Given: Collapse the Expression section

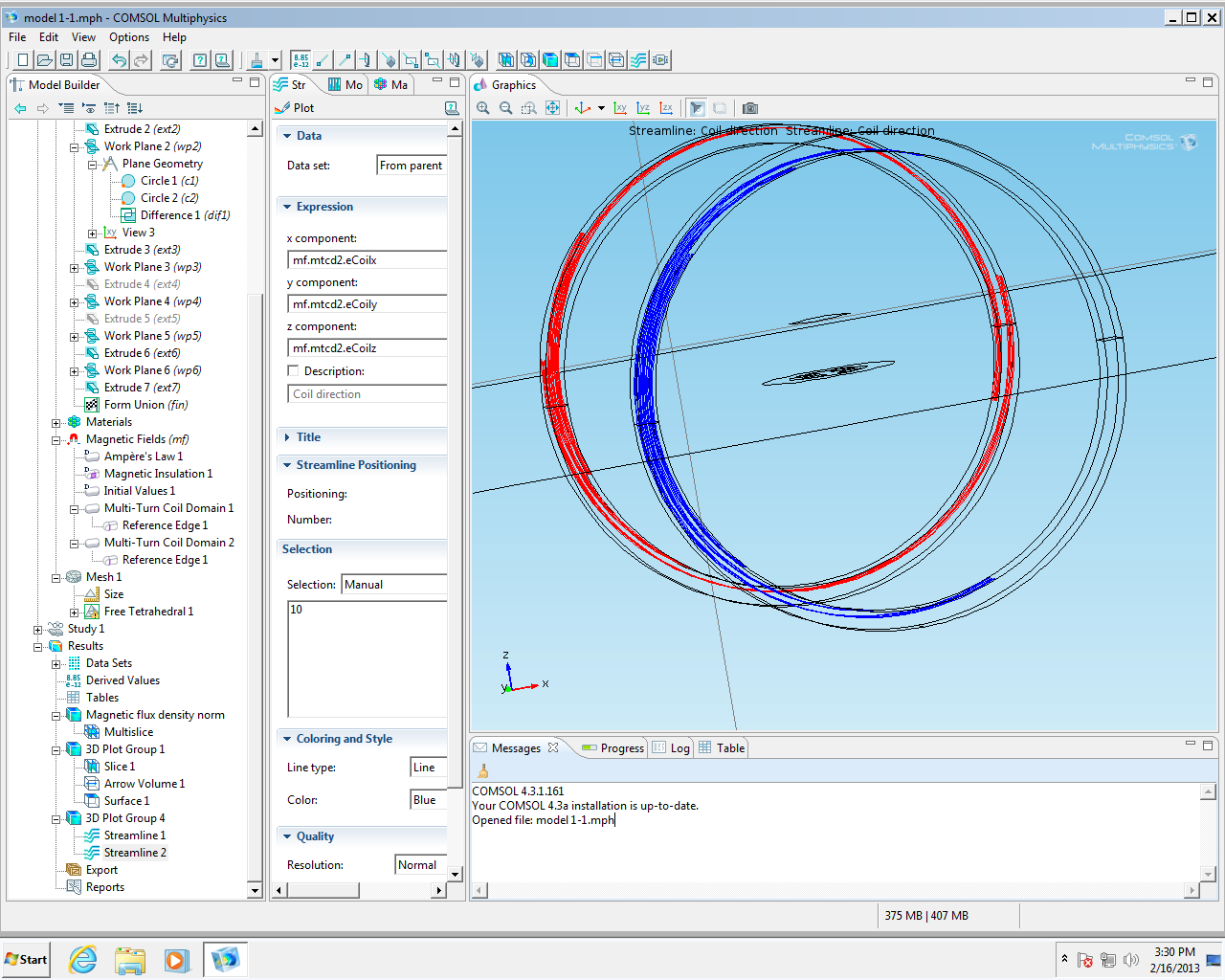Looking at the screenshot, I should pos(286,207).
